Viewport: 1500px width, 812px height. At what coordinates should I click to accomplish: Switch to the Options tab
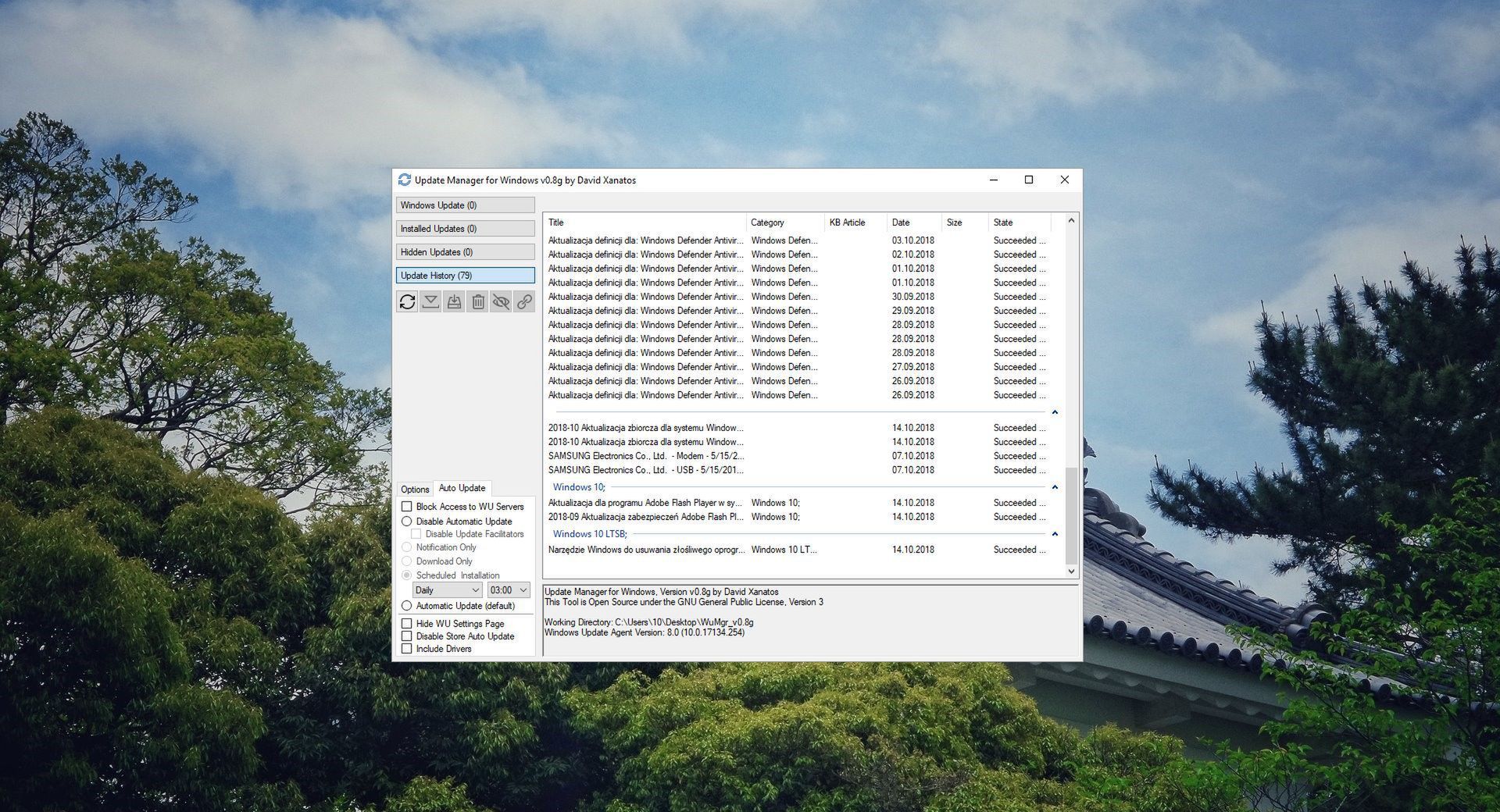[415, 488]
